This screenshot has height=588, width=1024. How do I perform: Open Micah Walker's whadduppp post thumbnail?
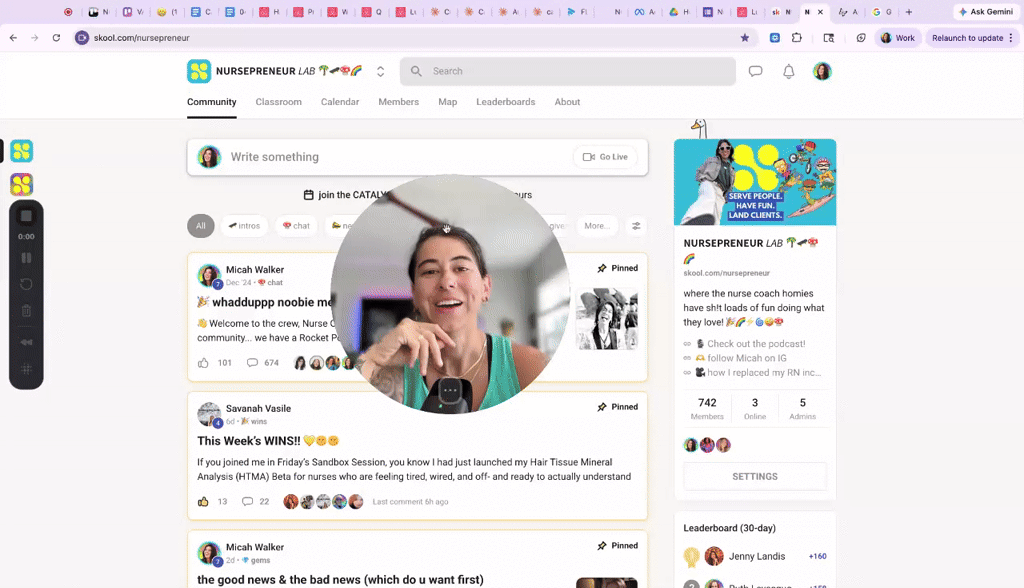[606, 319]
